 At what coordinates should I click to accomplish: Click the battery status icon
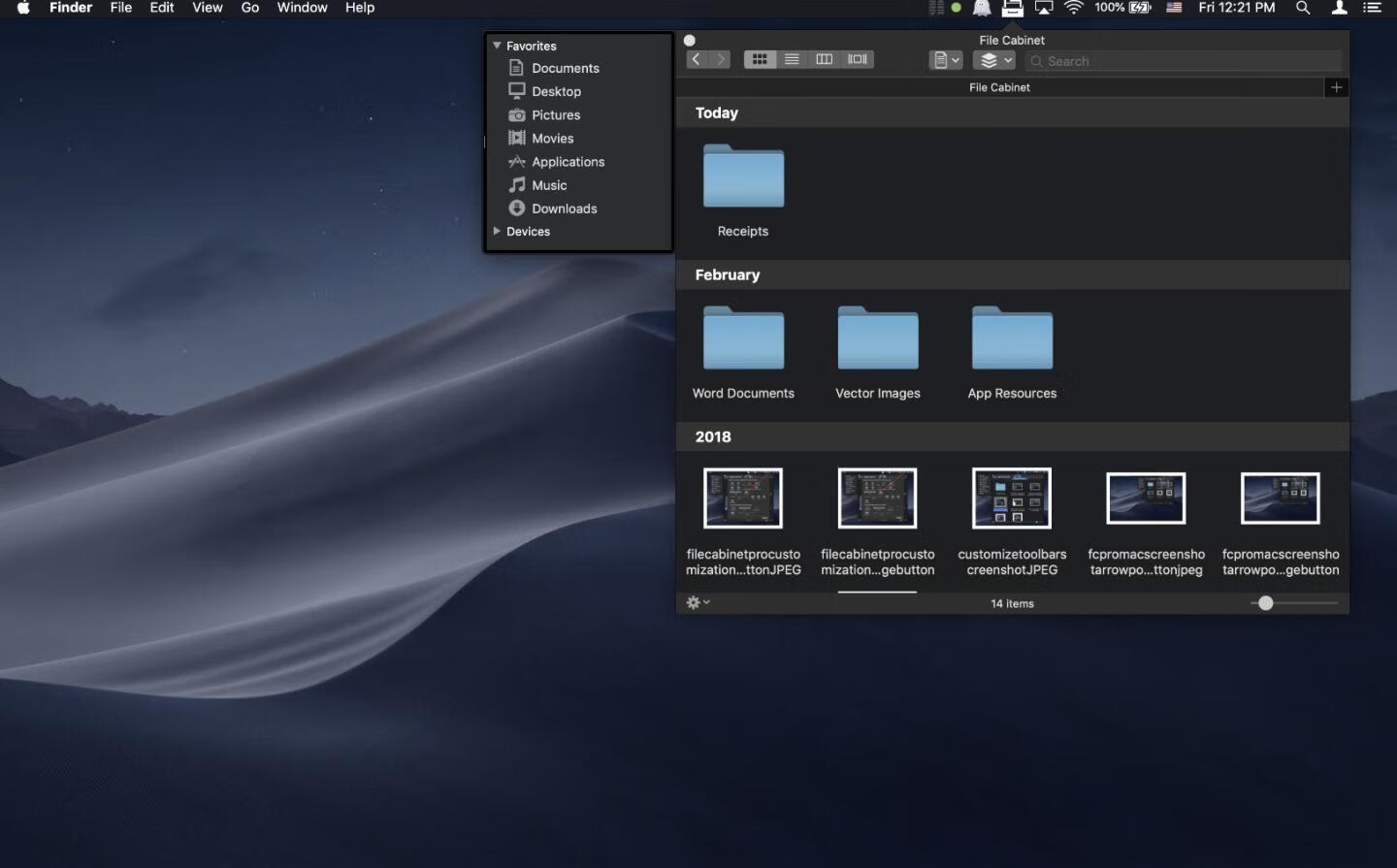pos(1140,8)
